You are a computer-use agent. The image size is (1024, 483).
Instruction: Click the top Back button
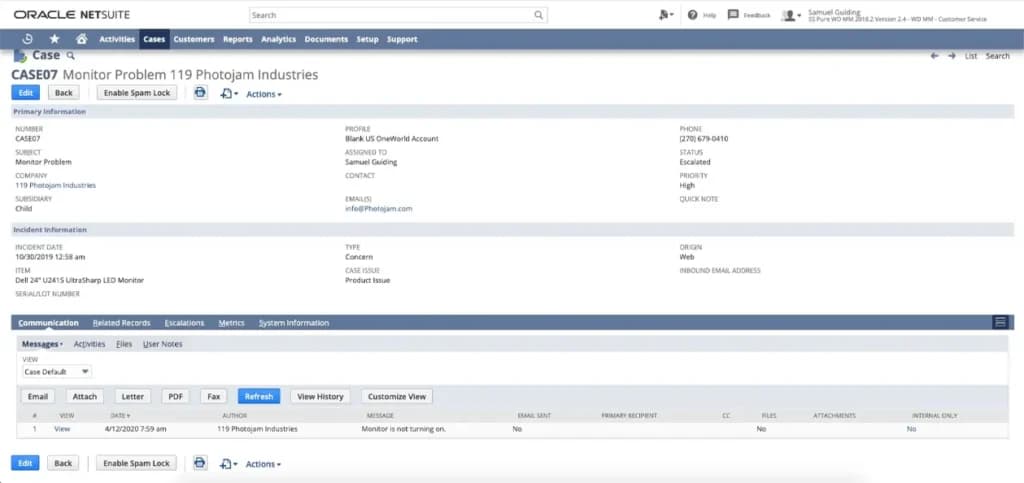tap(64, 93)
